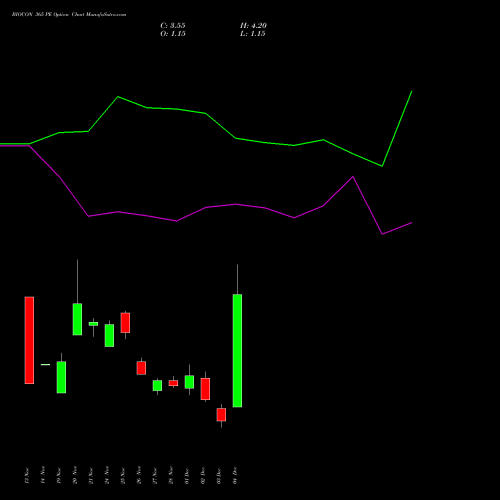Click the '24 Nov' date axis label
Screen dimensions: 500x500
point(107,476)
